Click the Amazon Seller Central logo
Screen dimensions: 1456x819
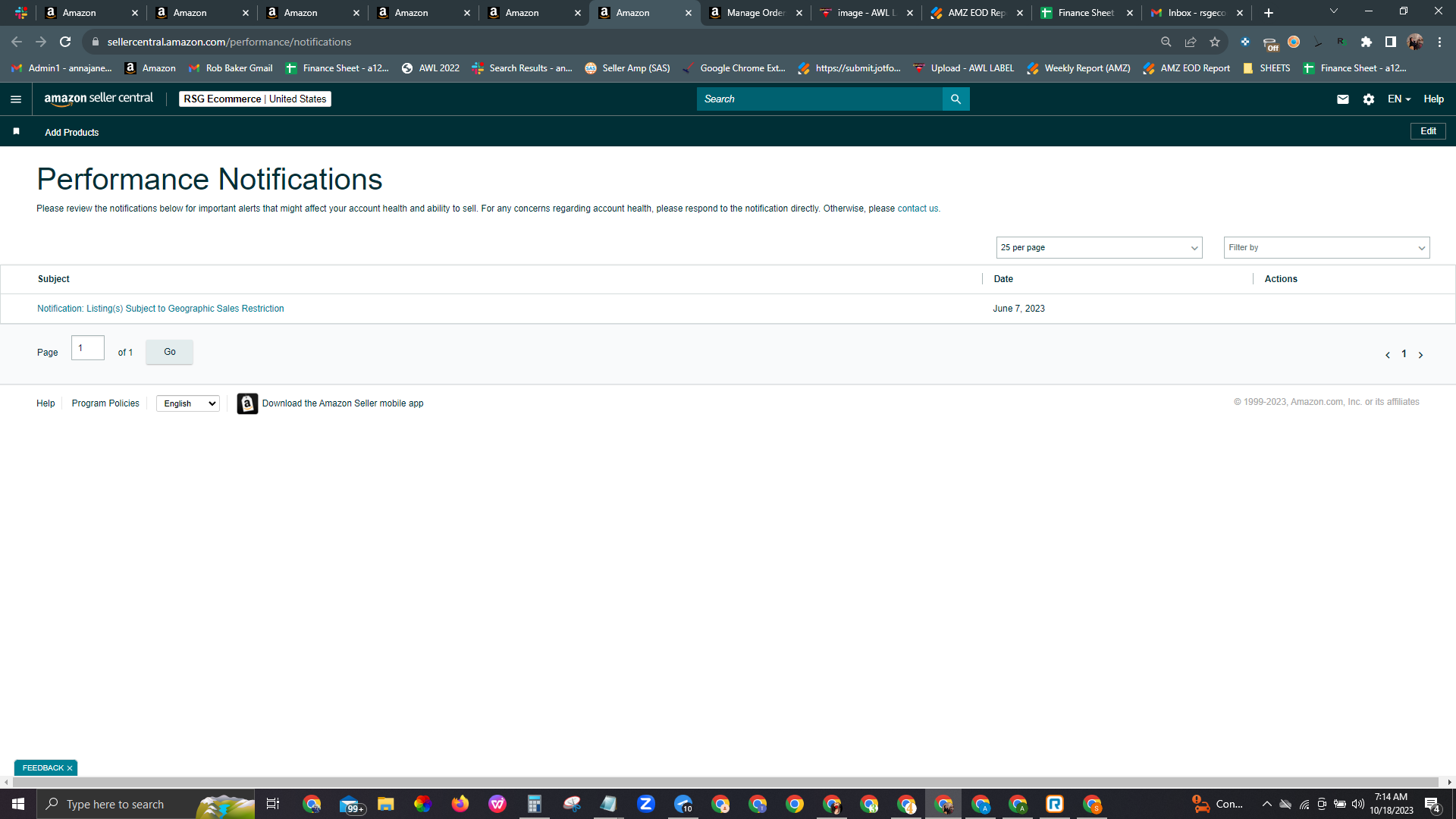tap(99, 99)
